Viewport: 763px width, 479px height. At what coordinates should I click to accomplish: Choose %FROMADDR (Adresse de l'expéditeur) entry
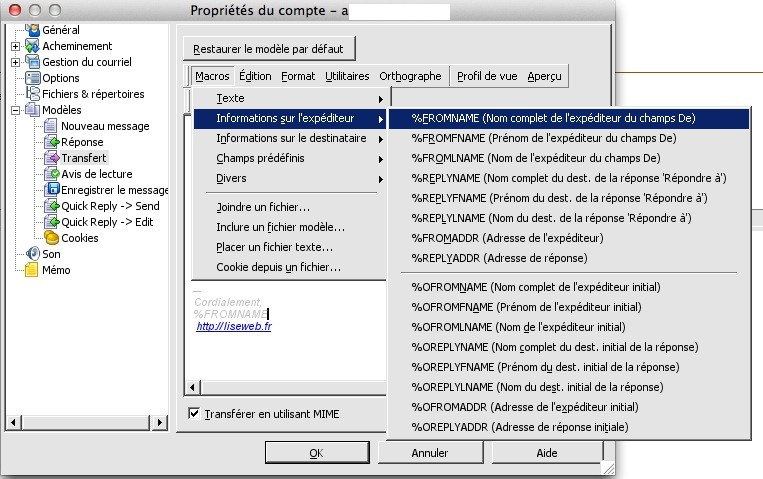pyautogui.click(x=506, y=238)
